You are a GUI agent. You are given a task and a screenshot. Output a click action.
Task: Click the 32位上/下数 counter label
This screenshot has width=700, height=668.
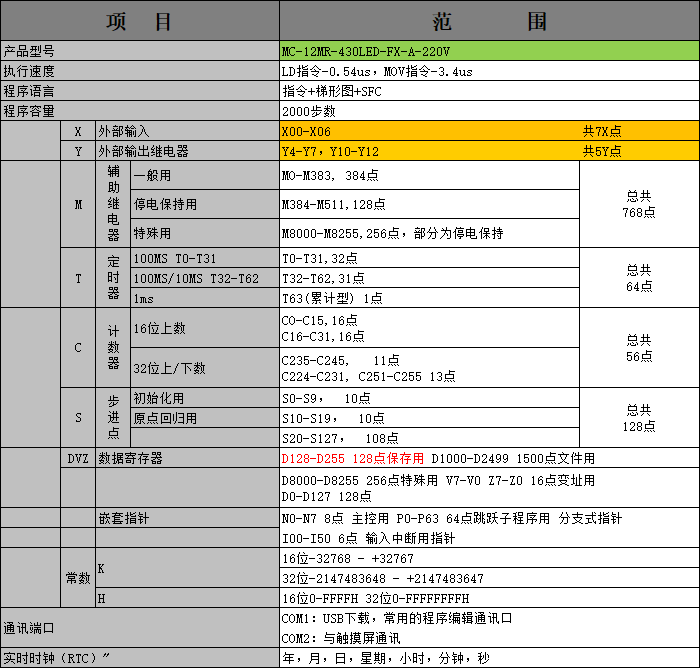click(205, 368)
